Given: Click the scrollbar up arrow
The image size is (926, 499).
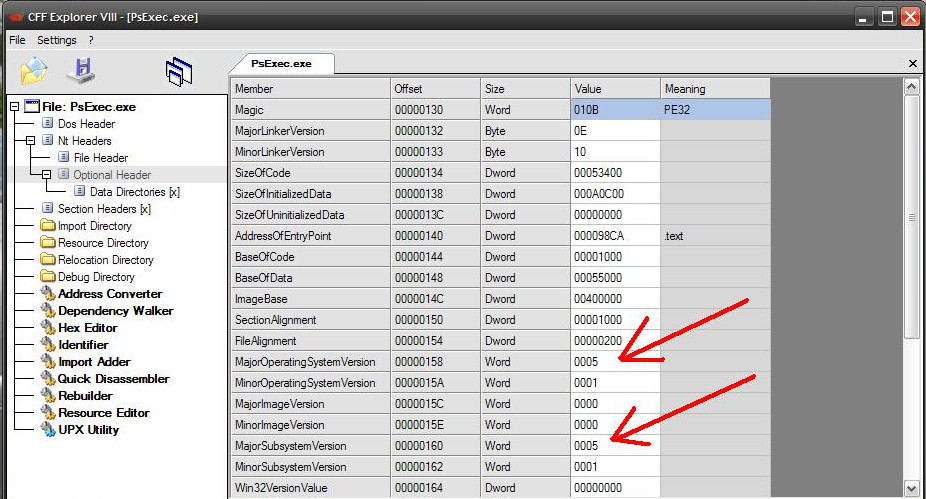Looking at the screenshot, I should [x=911, y=87].
